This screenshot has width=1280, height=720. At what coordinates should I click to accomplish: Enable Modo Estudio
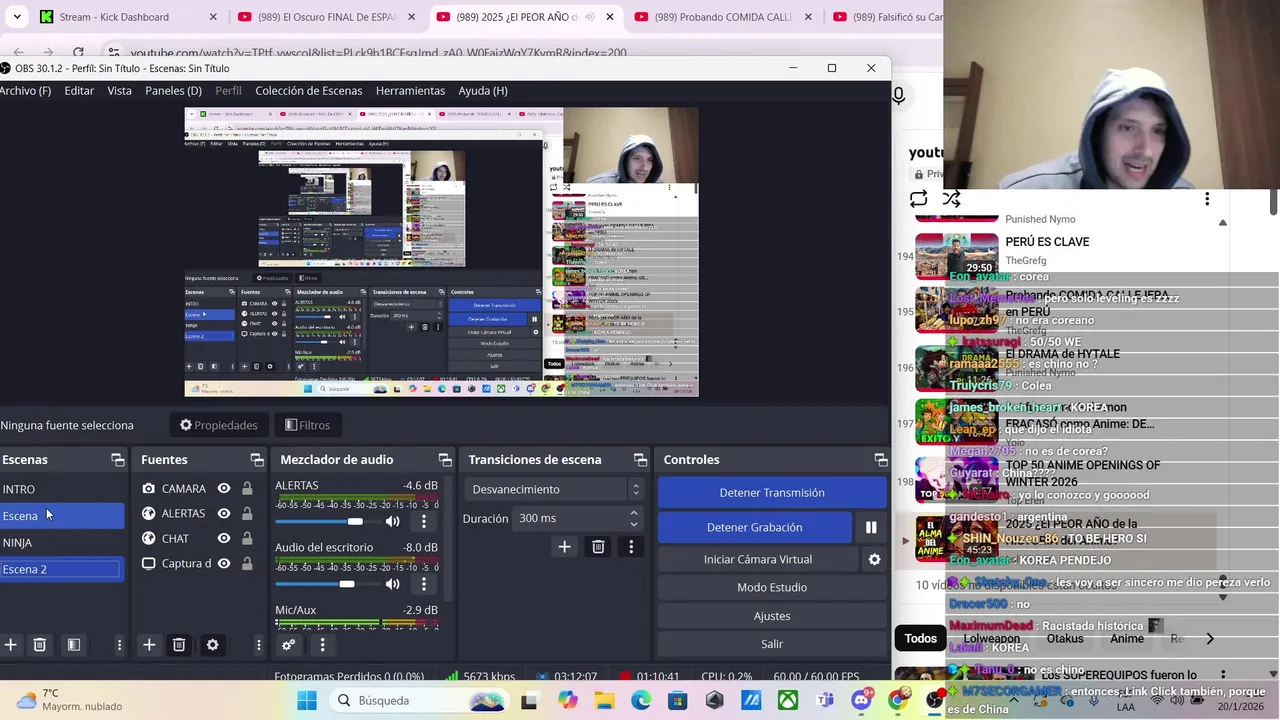point(772,587)
